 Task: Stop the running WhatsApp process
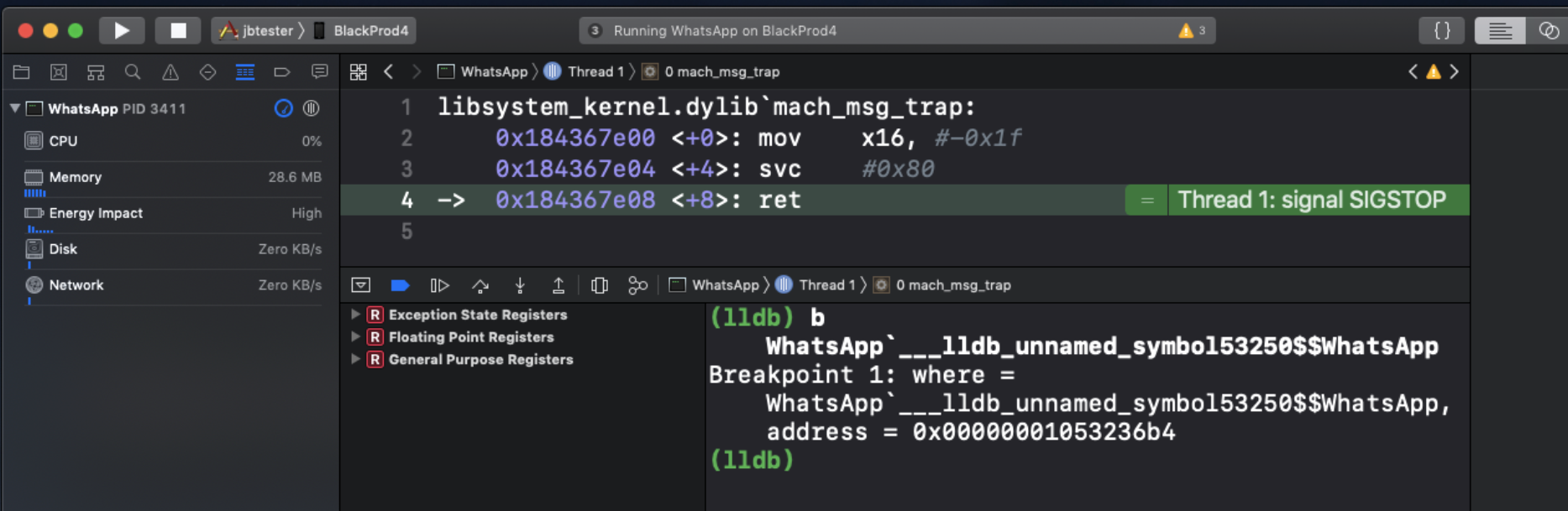(178, 31)
